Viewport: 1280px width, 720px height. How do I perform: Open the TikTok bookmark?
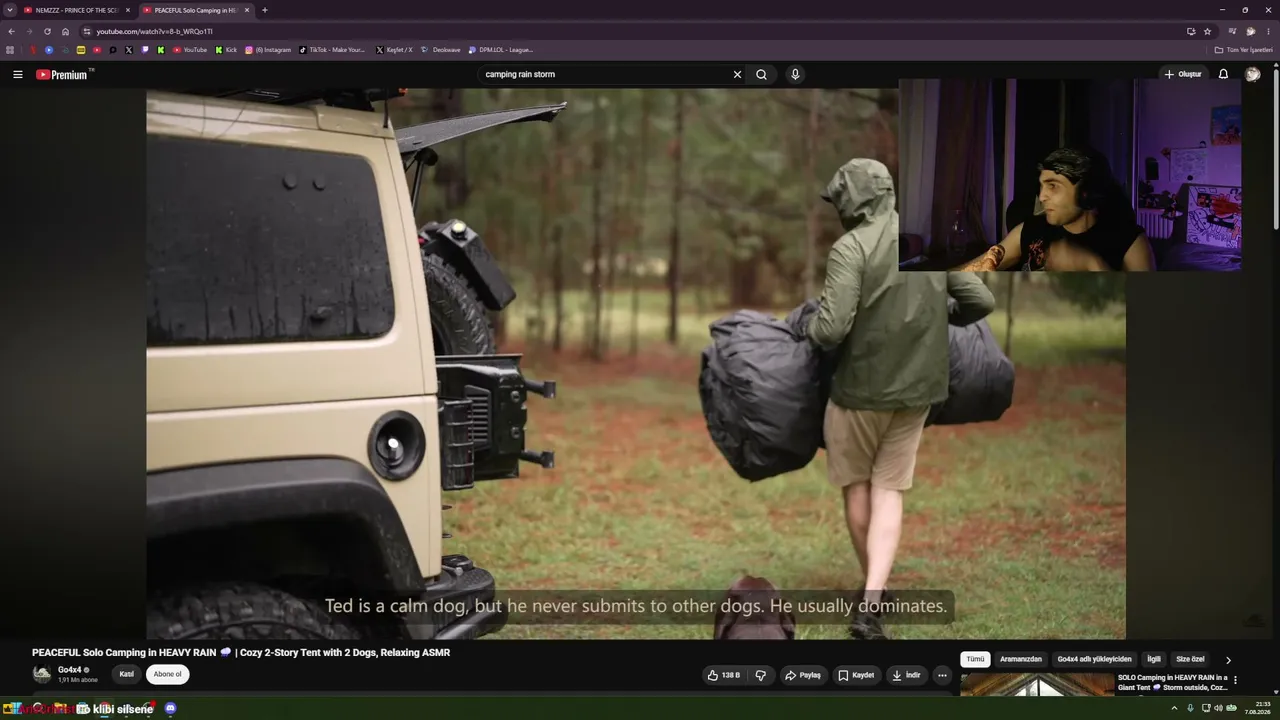[332, 49]
